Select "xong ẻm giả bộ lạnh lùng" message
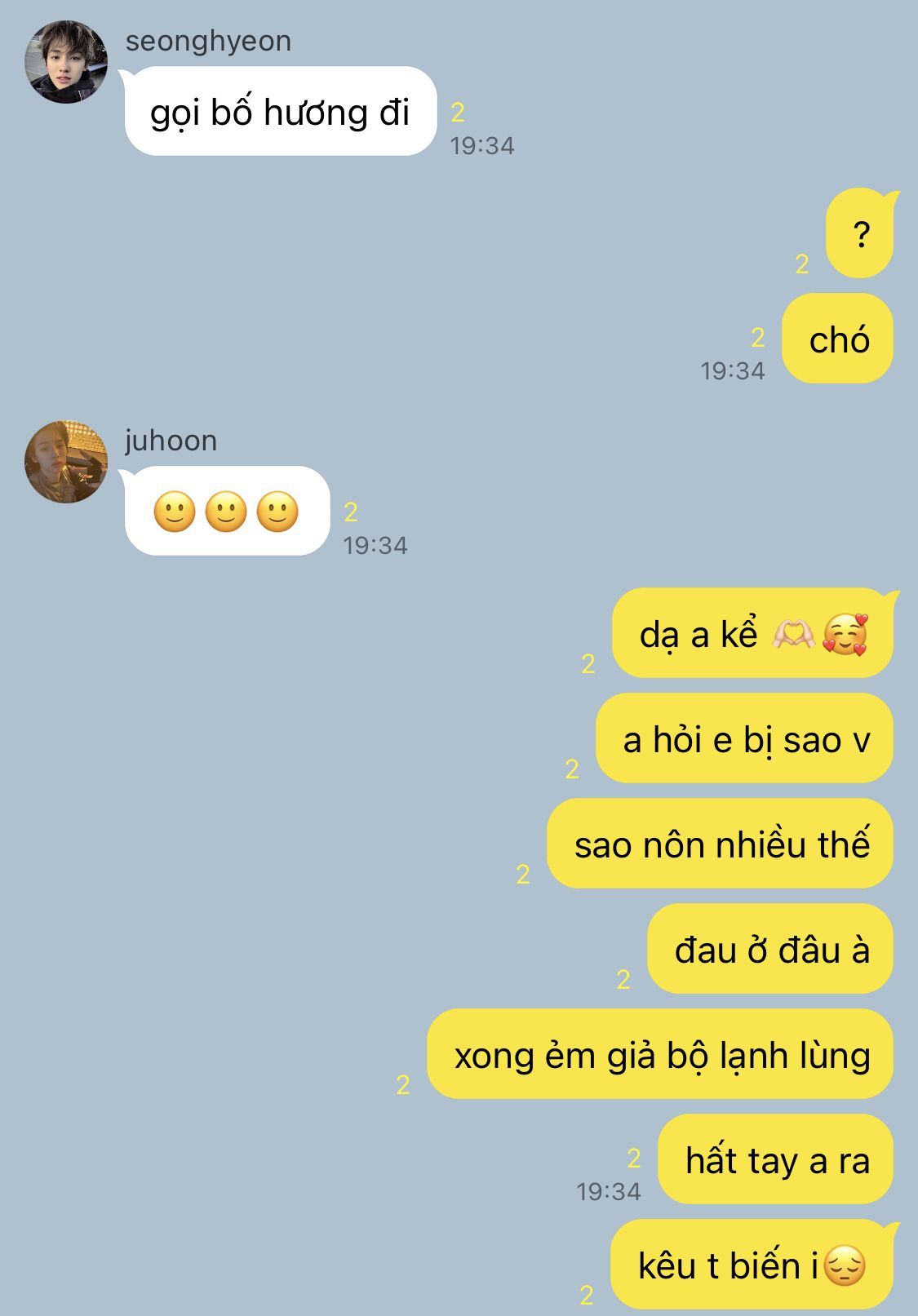The width and height of the screenshot is (918, 1316). click(x=660, y=1054)
